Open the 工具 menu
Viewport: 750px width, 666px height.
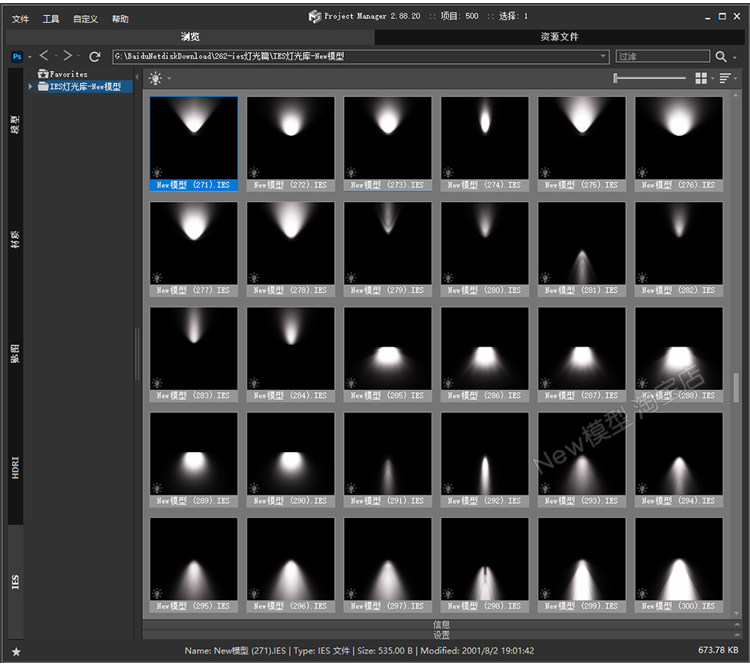[51, 19]
